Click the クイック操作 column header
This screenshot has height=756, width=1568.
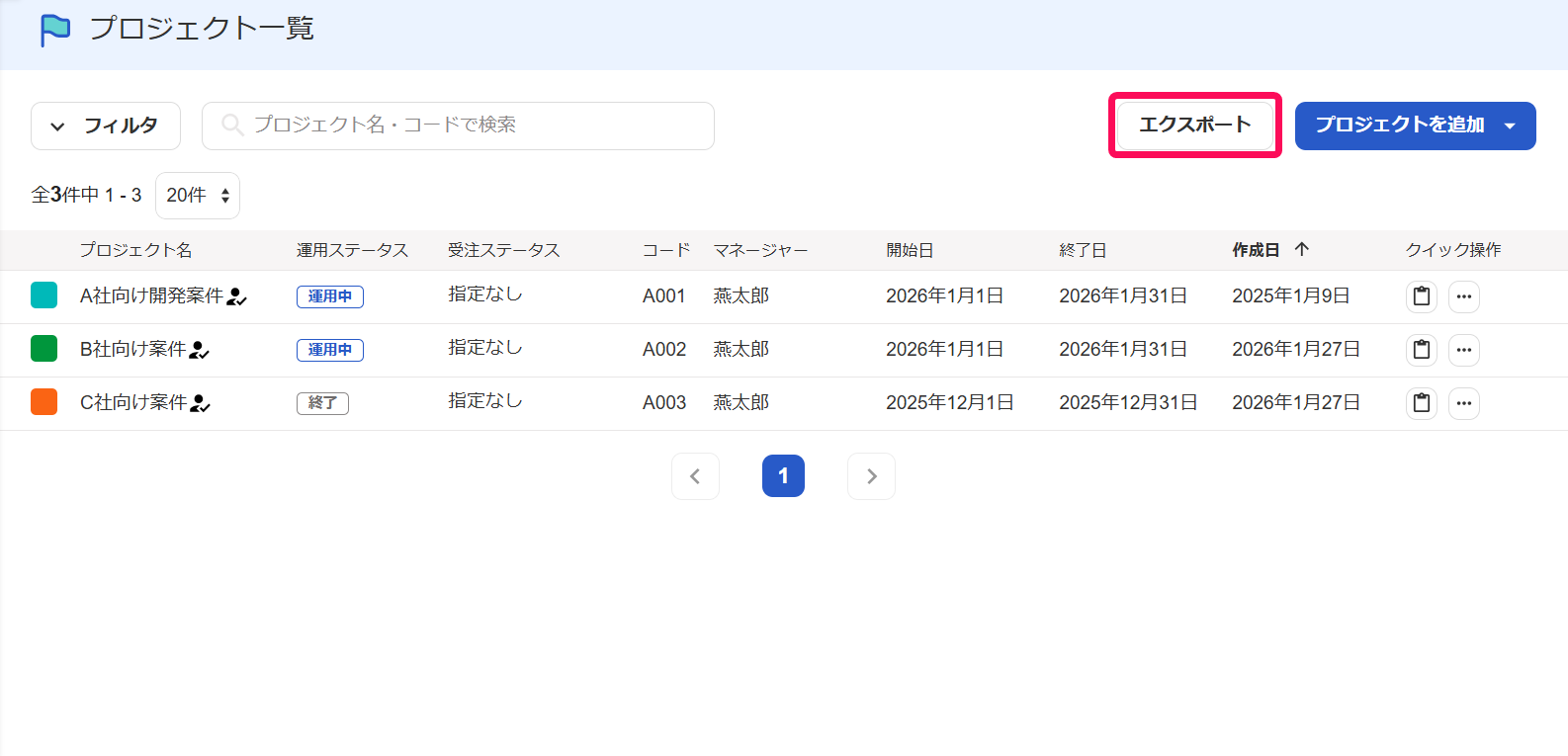[1453, 250]
